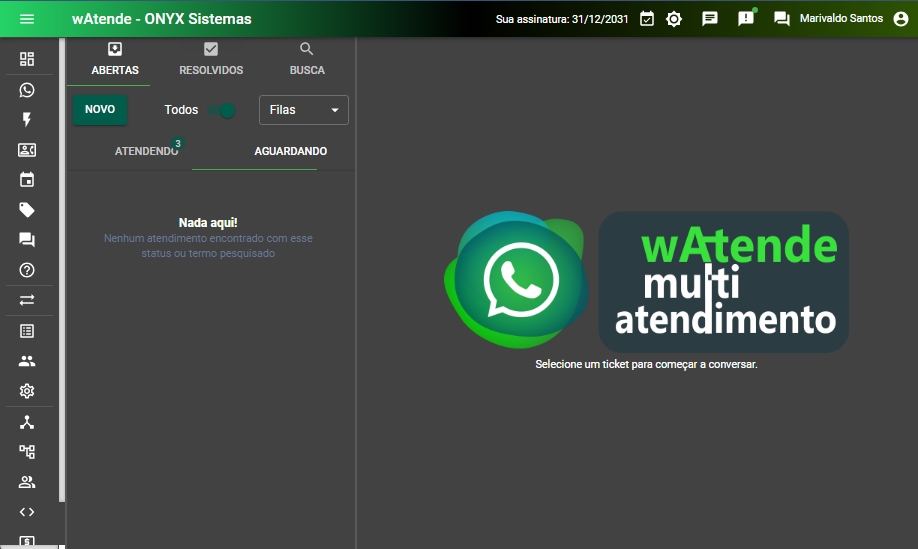The height and width of the screenshot is (549, 918).
Task: Toggle the dark mode brightness icon
Action: 674,19
